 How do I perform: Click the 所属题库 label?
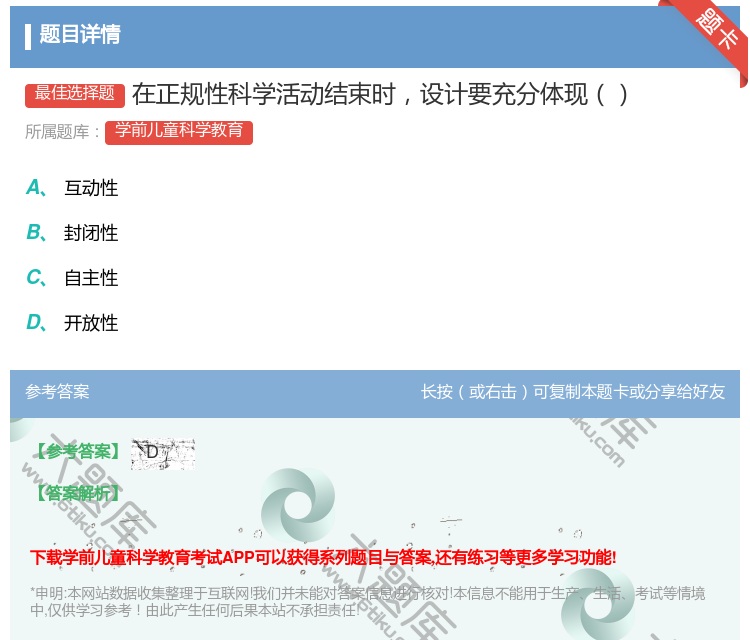(x=62, y=132)
